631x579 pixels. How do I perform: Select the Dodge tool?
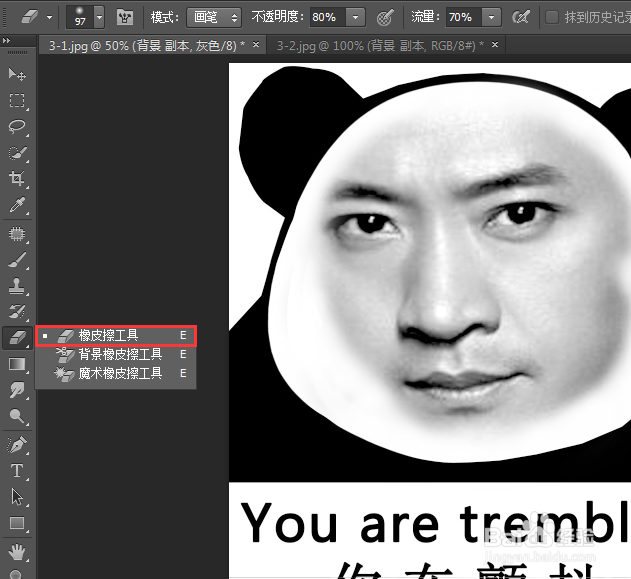(x=17, y=416)
